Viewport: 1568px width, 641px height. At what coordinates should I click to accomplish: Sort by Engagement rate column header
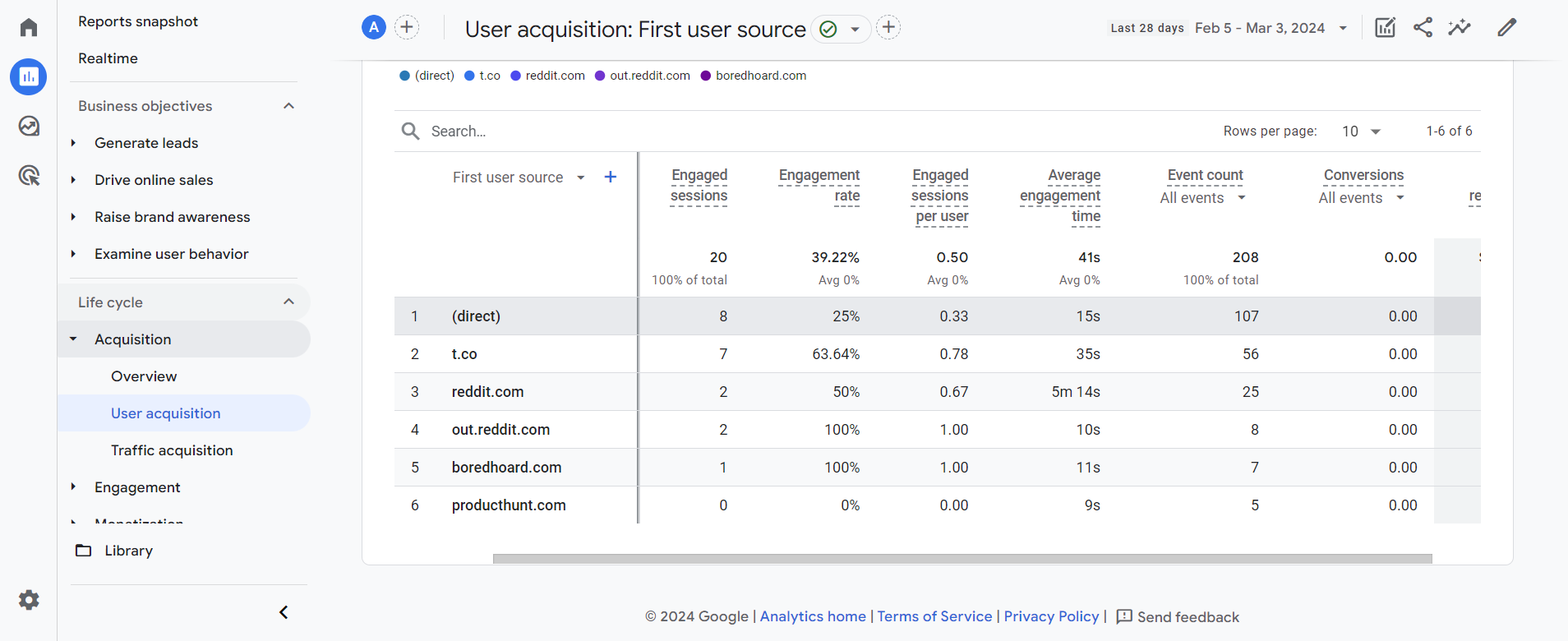click(x=819, y=186)
